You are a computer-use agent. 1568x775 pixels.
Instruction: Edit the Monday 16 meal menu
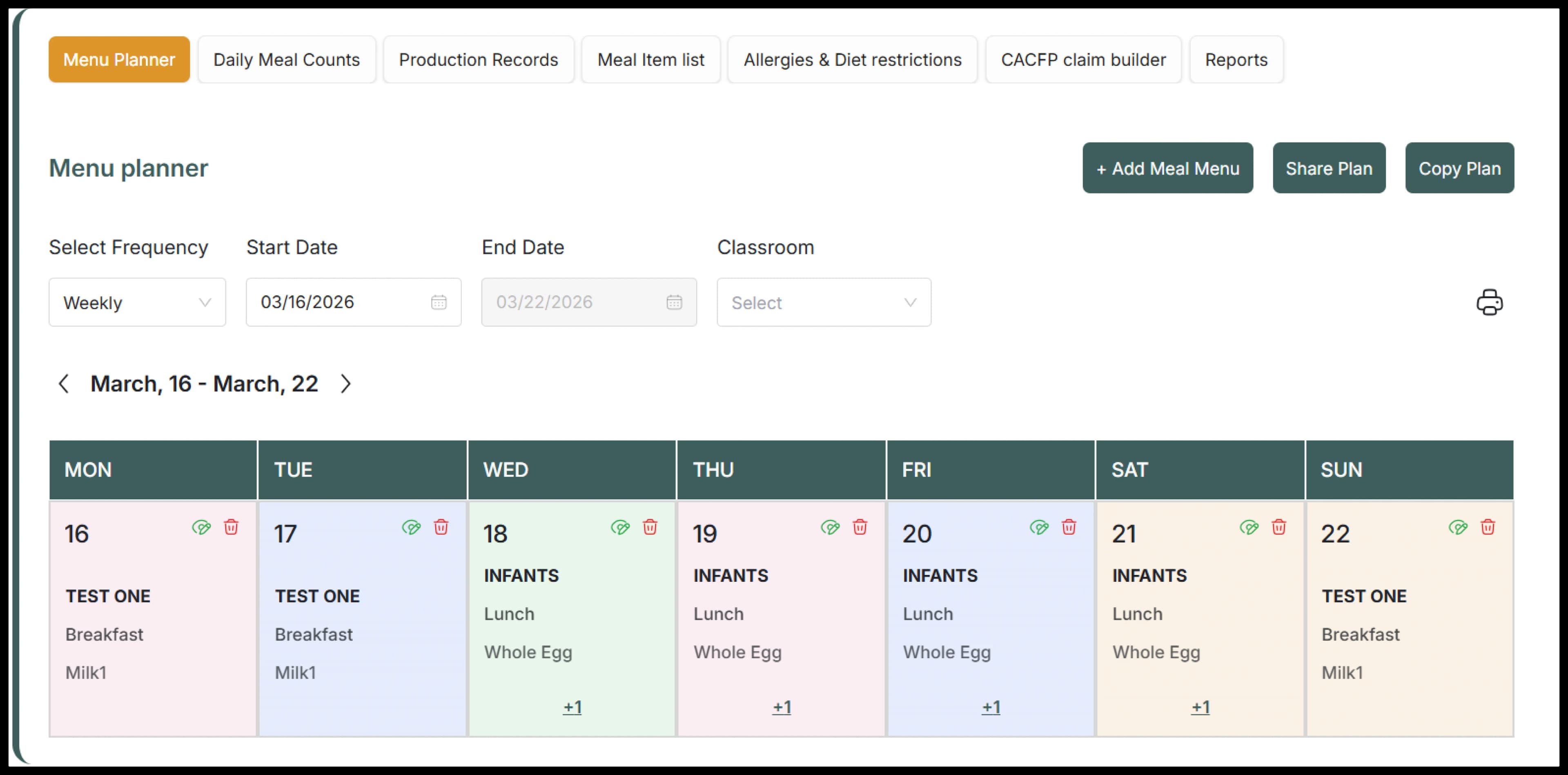[x=201, y=528]
